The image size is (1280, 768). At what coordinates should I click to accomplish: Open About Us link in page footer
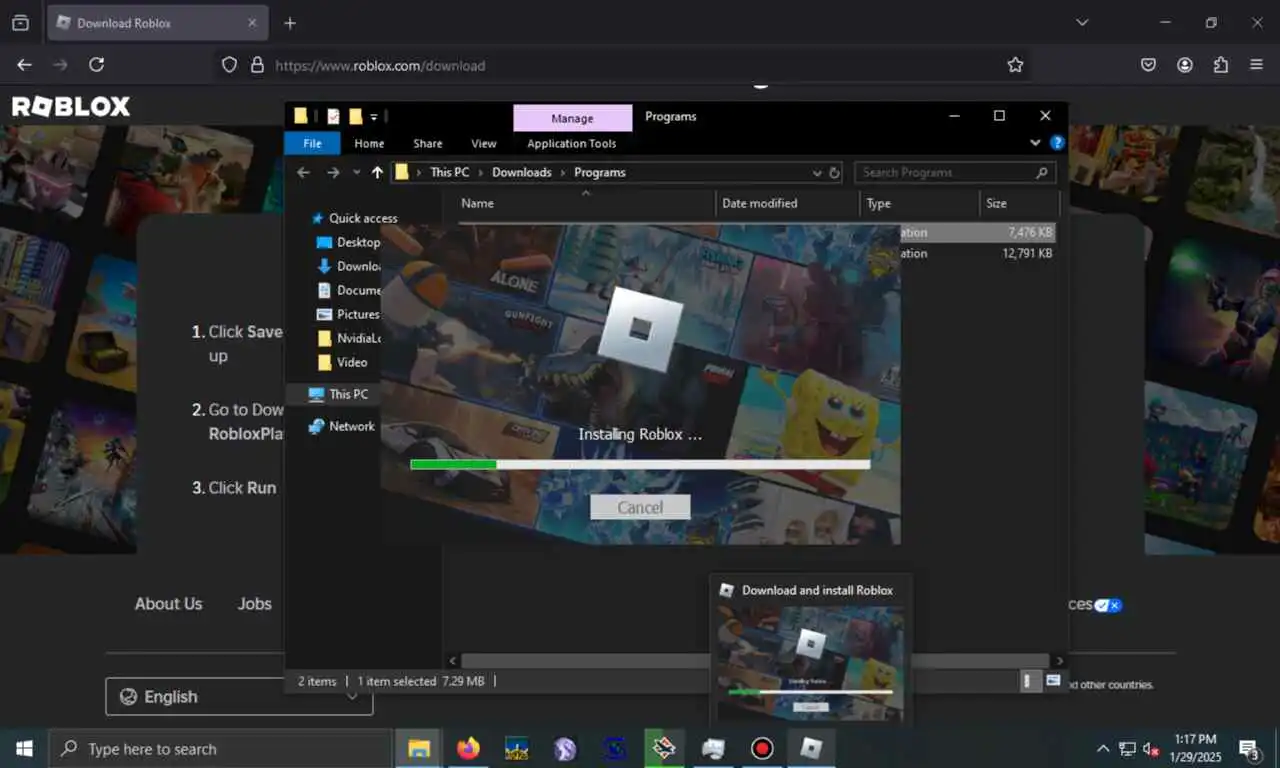coord(168,604)
